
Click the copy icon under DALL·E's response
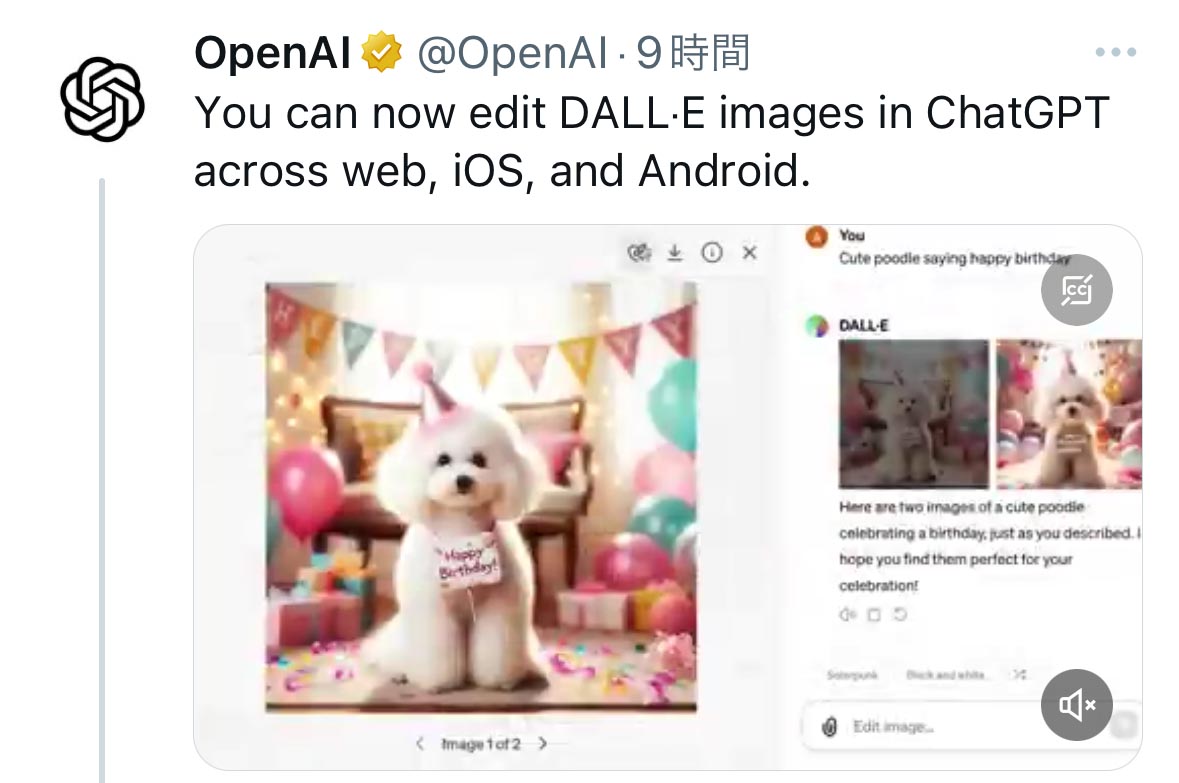pos(874,615)
